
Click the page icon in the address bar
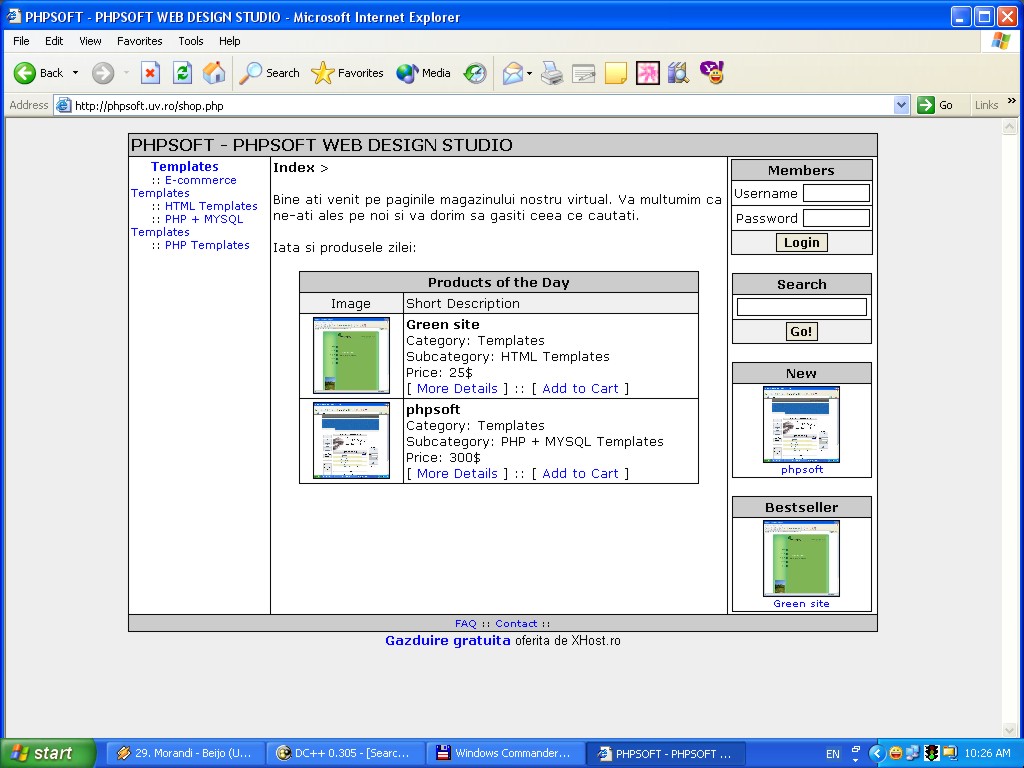click(63, 105)
